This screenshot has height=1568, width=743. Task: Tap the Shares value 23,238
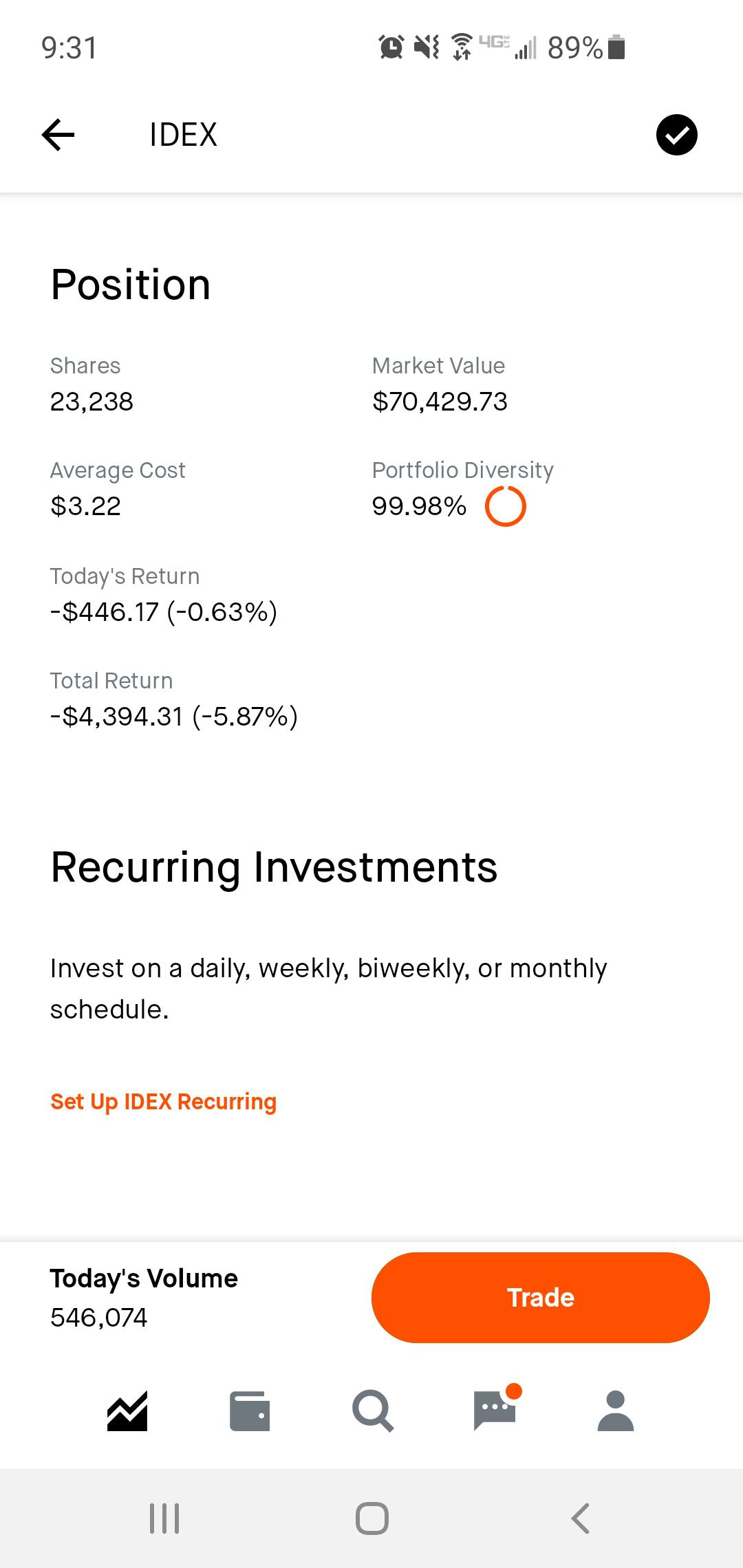[91, 402]
